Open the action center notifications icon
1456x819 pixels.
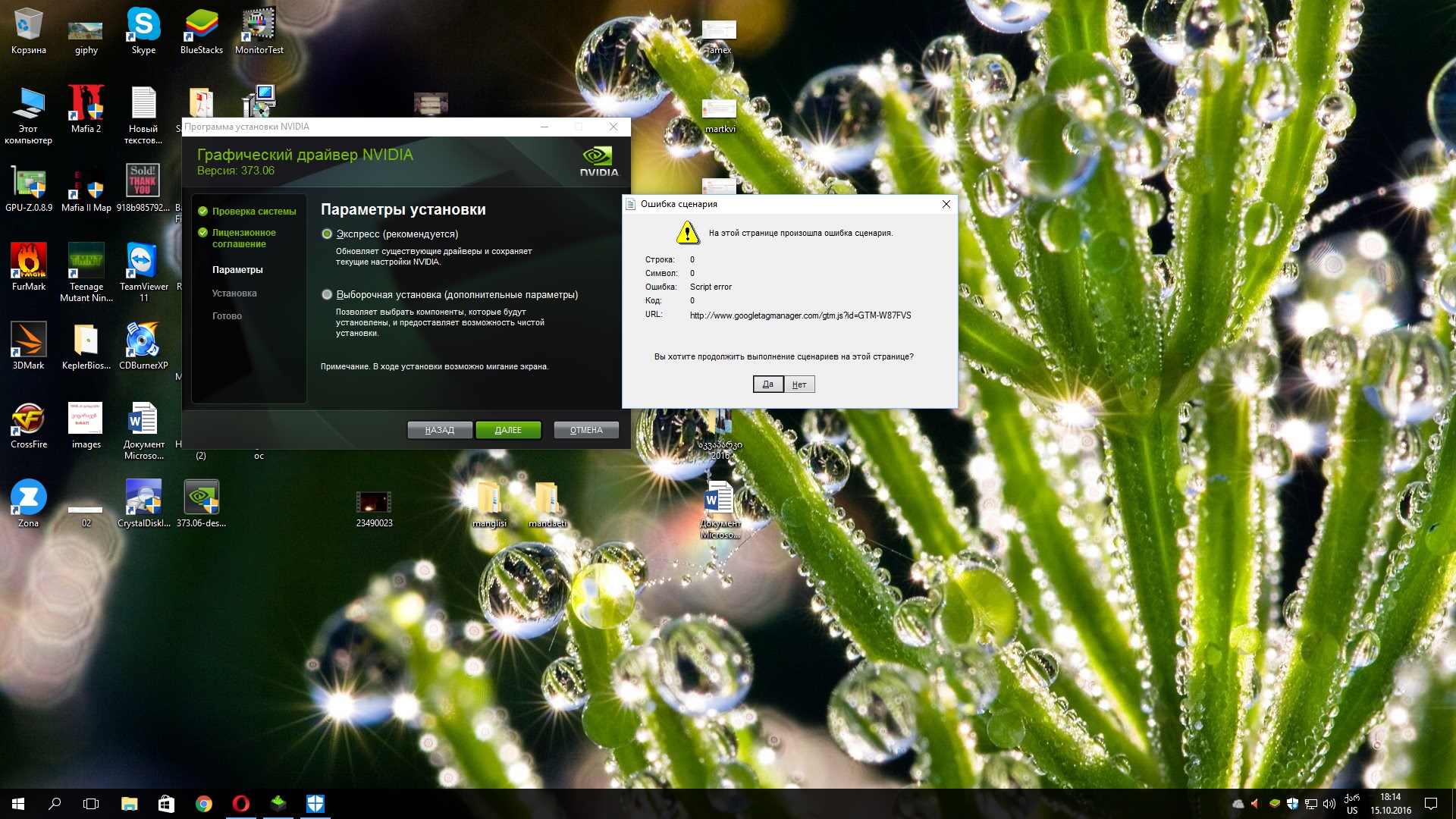coord(1431,804)
